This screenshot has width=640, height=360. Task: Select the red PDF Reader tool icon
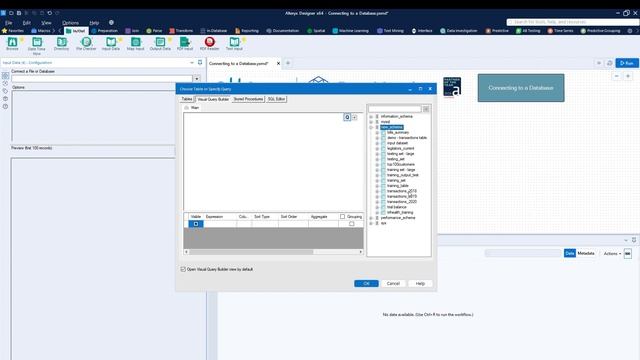point(209,42)
